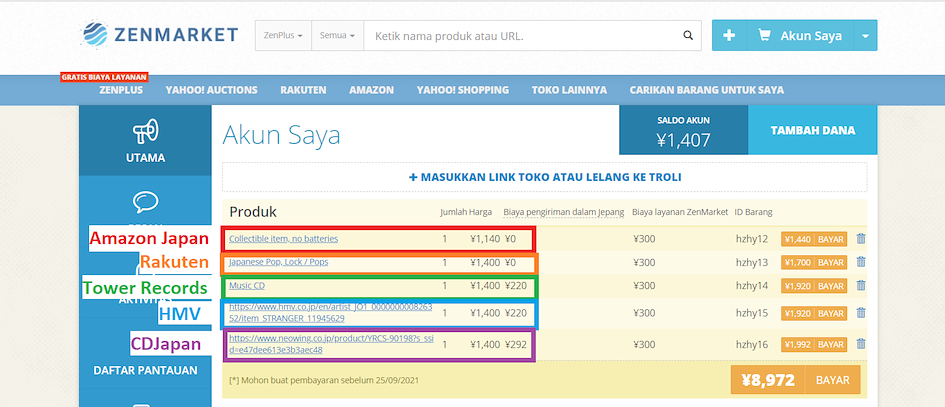Pay ¥1,992 for item hzhy16
This screenshot has width=945, height=407.
point(814,344)
